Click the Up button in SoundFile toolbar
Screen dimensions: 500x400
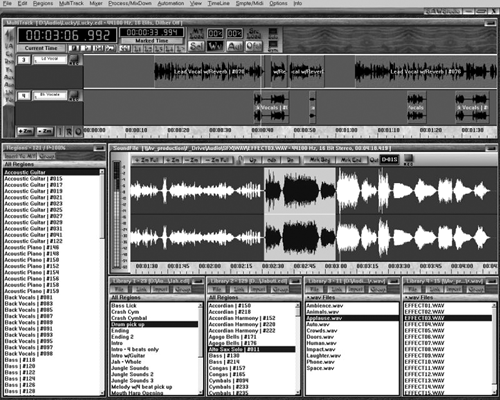coord(253,160)
